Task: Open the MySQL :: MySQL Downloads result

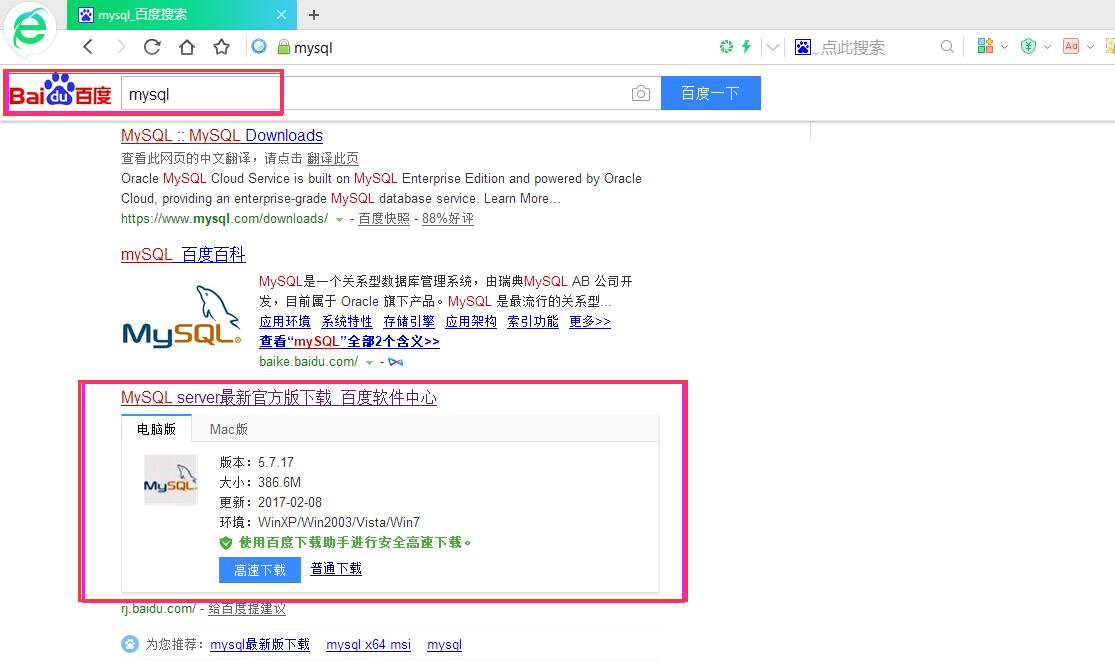Action: click(222, 135)
